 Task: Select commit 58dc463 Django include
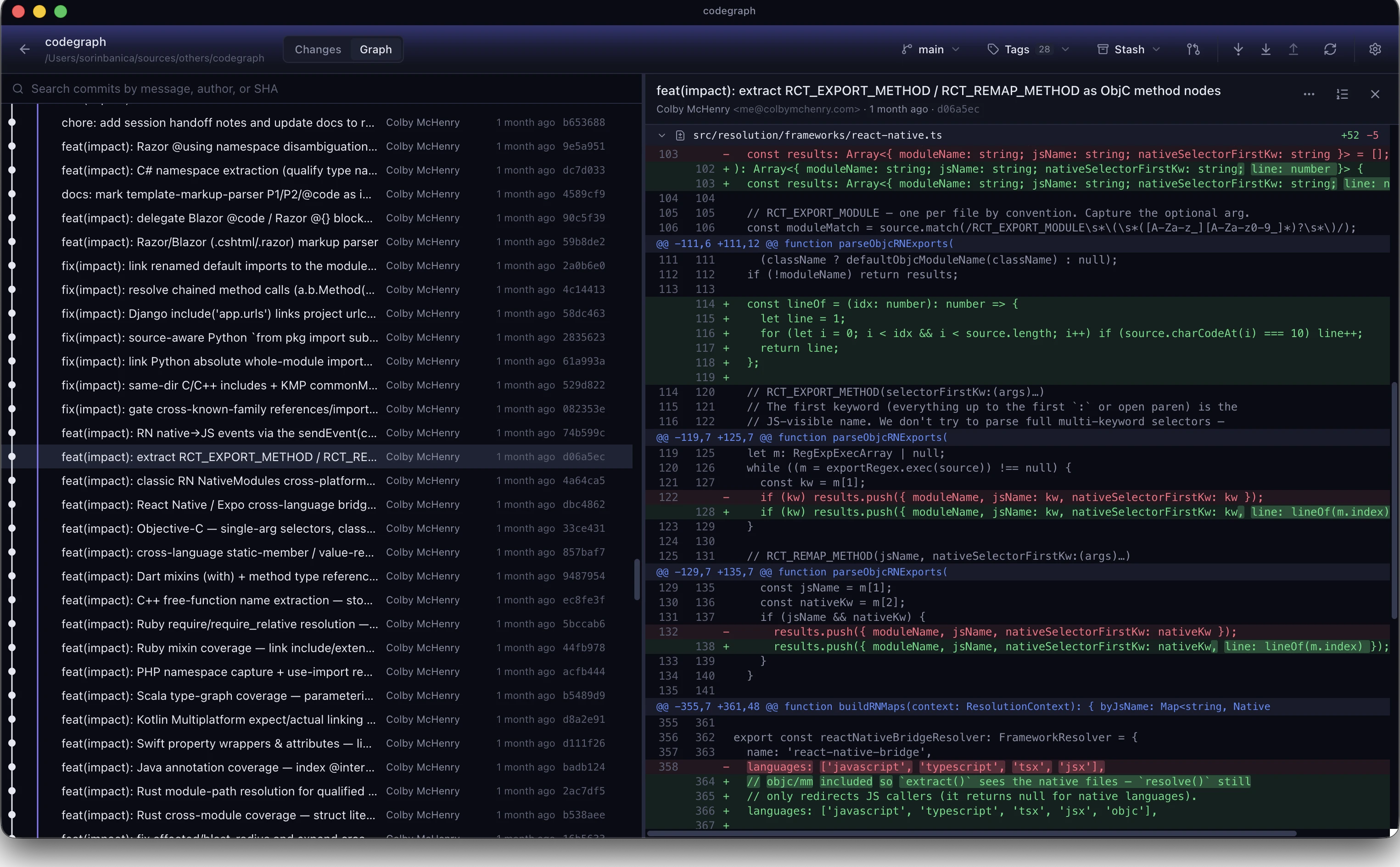tap(316, 314)
